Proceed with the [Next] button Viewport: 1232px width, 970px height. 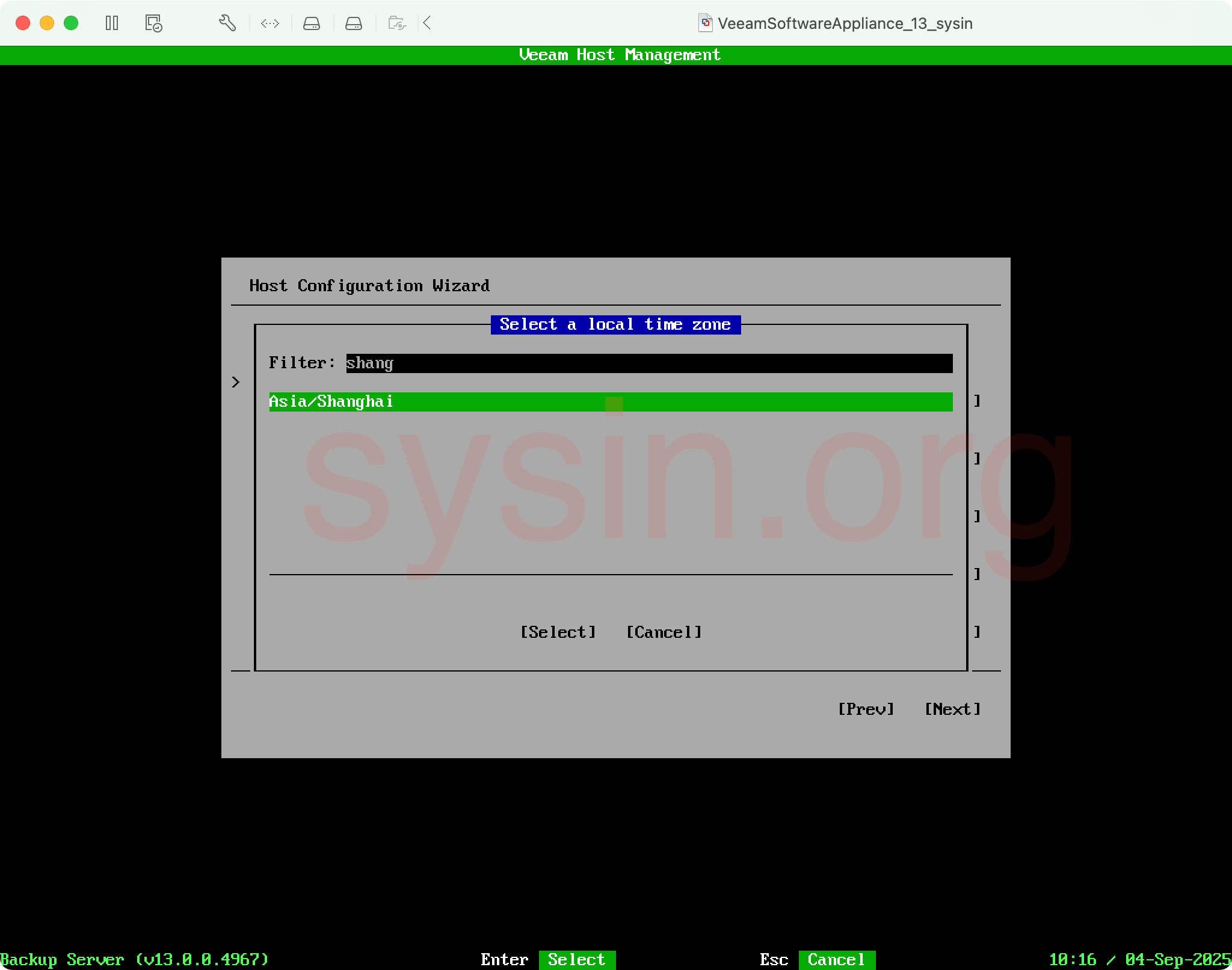[952, 709]
